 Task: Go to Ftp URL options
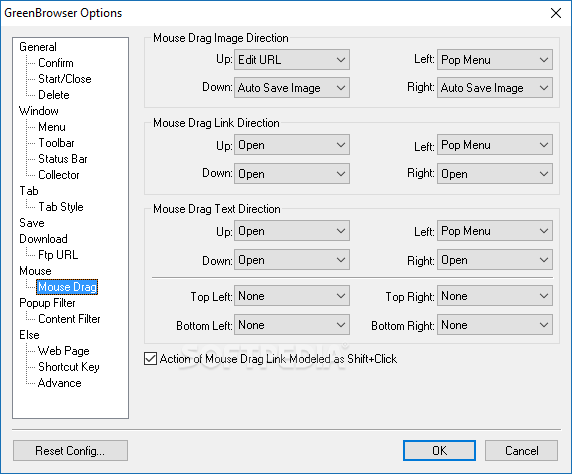click(x=58, y=255)
